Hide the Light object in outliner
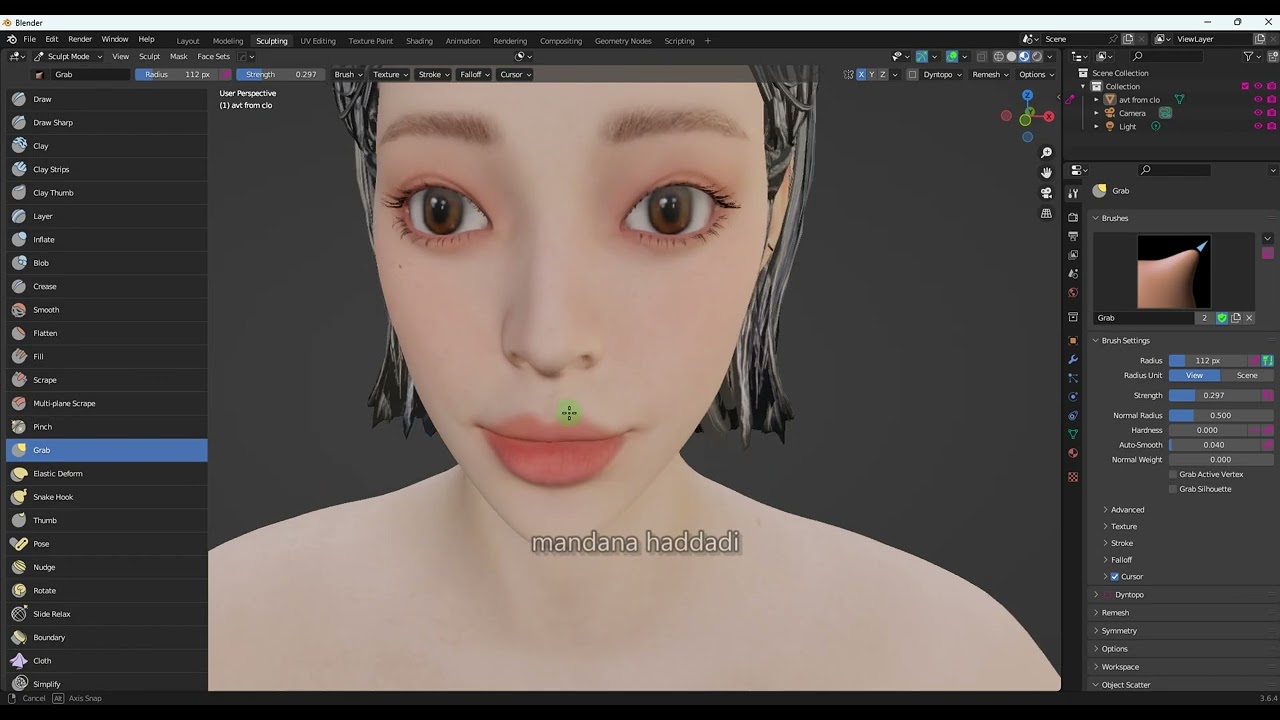1280x720 pixels. (1258, 126)
